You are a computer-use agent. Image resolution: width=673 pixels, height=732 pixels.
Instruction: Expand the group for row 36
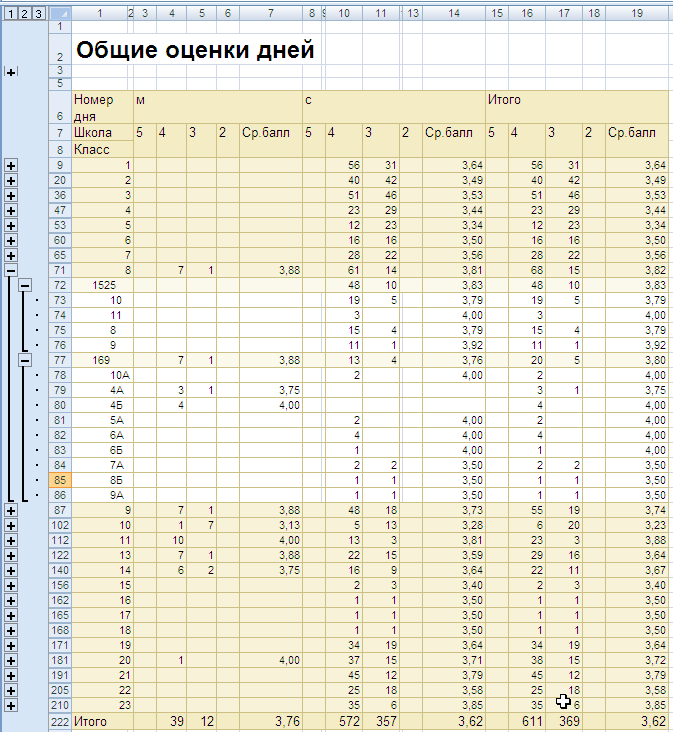point(11,196)
